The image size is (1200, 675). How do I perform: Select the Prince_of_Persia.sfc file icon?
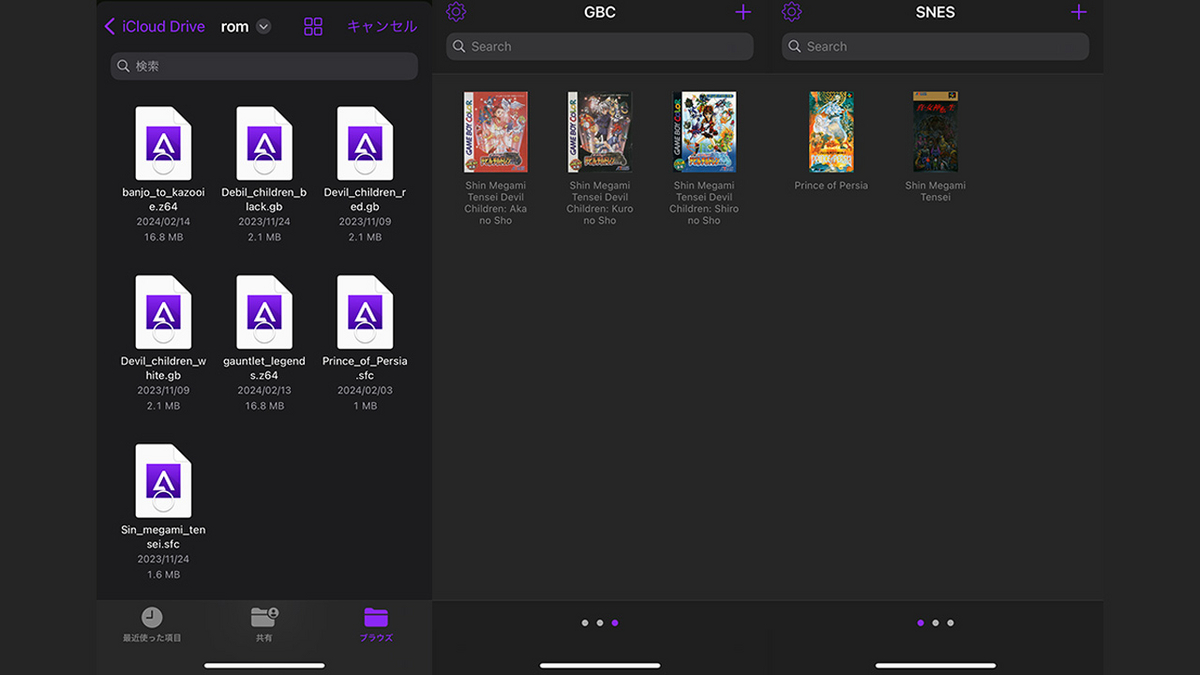tap(365, 312)
